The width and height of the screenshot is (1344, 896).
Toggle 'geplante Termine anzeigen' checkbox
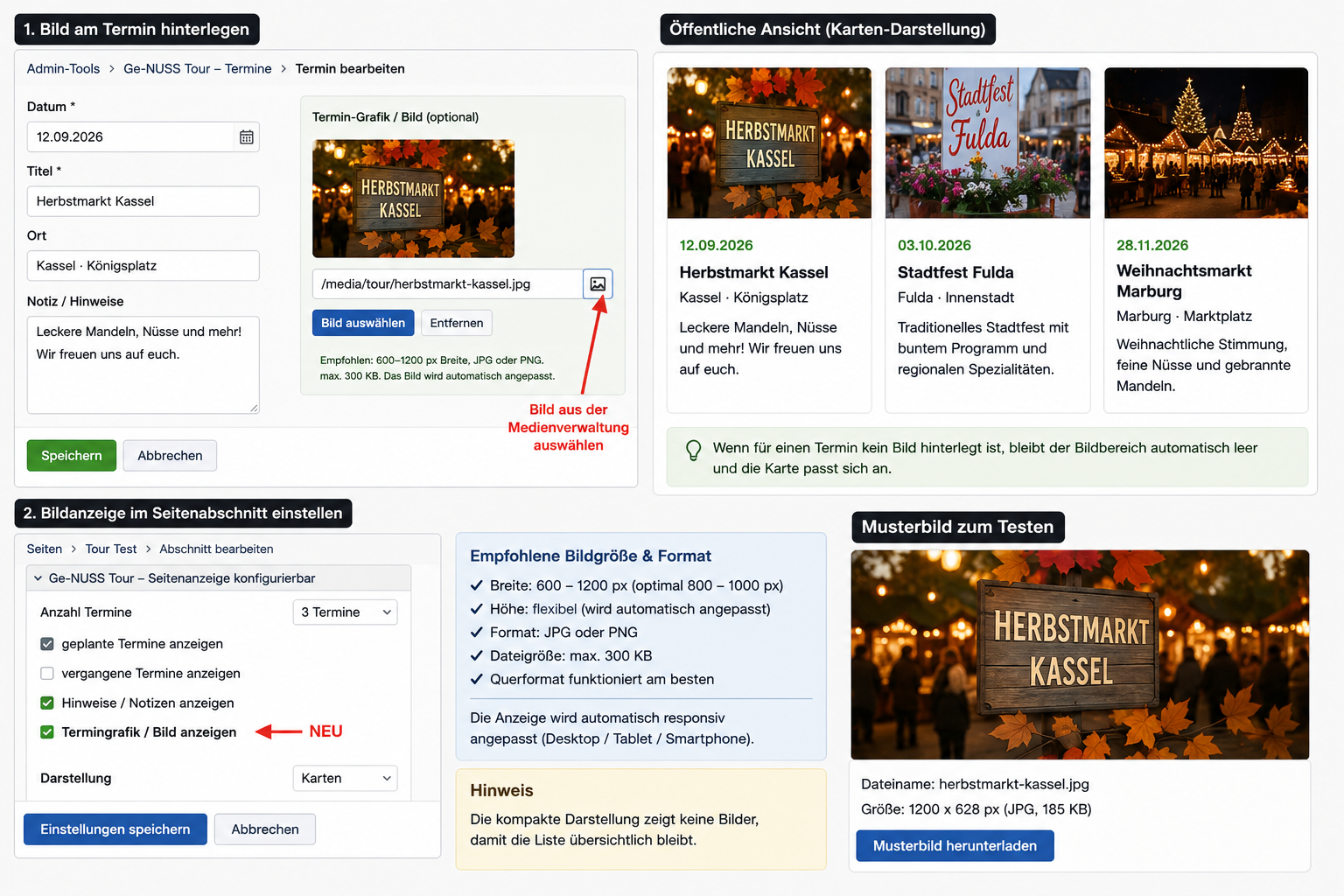tap(47, 644)
